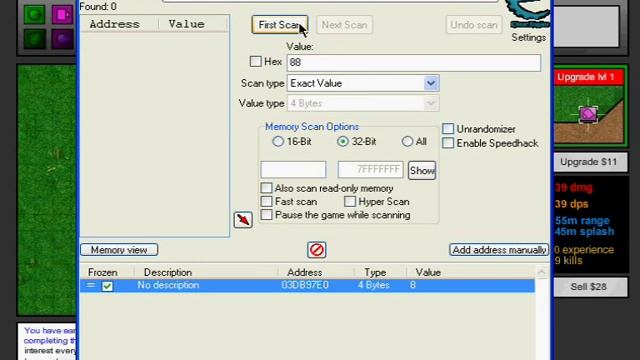Click the Description column header

point(168,272)
